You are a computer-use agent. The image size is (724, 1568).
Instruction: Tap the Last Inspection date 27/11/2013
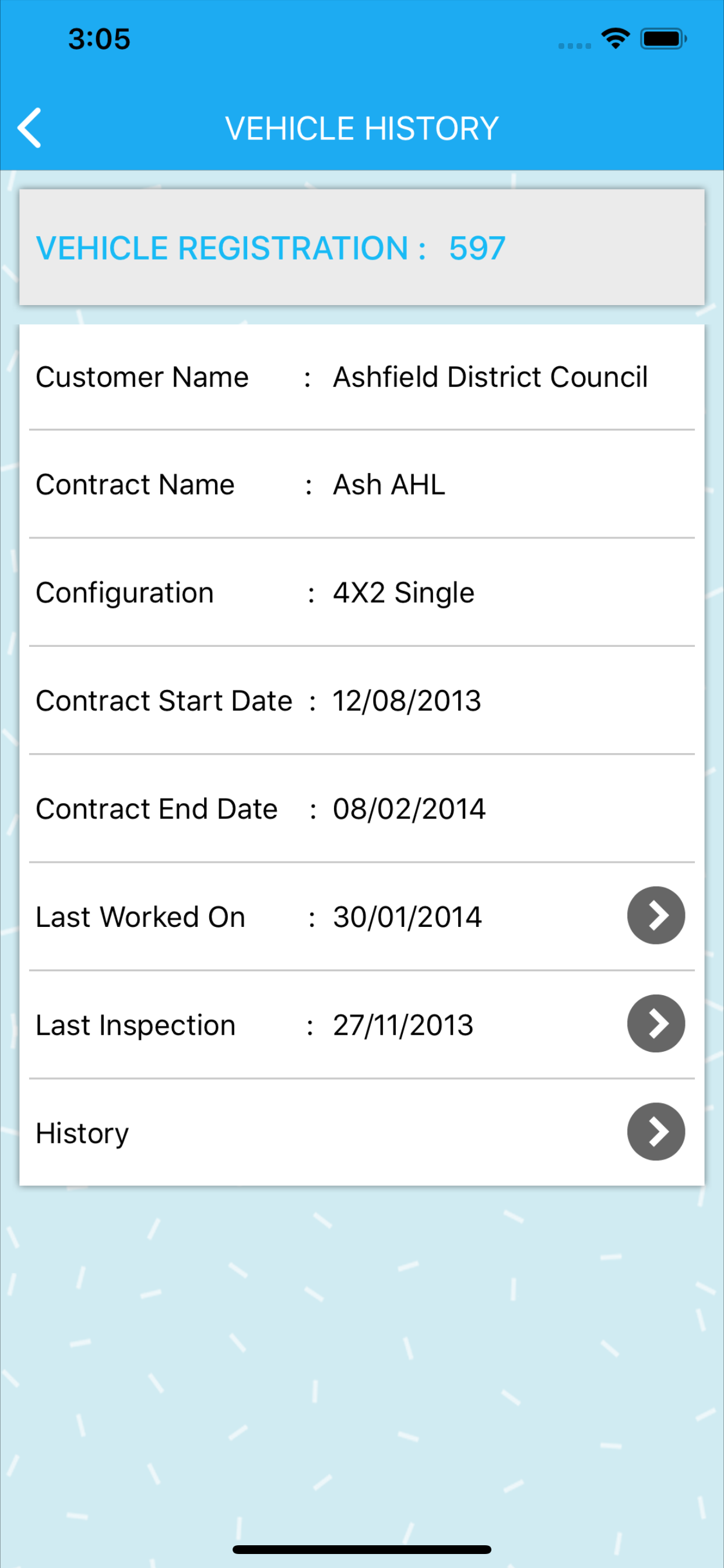(x=403, y=1025)
